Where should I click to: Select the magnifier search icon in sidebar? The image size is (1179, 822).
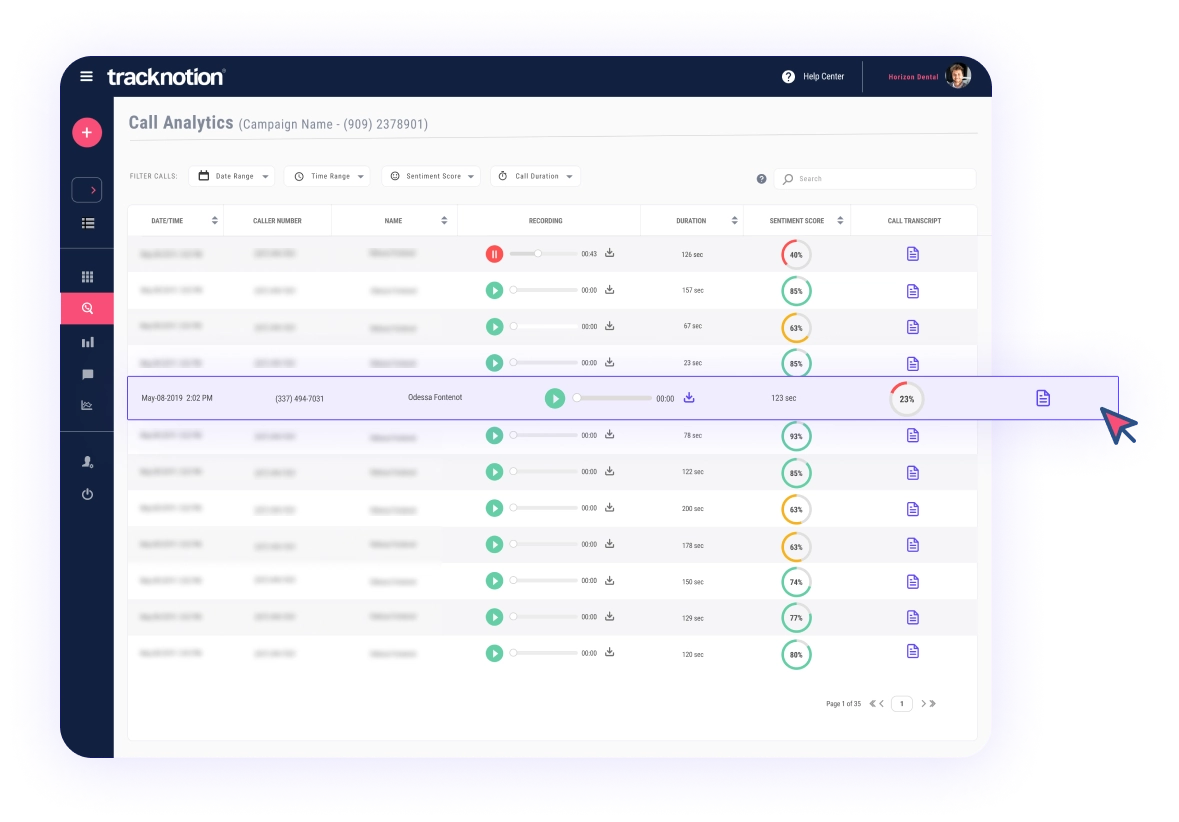click(x=87, y=308)
